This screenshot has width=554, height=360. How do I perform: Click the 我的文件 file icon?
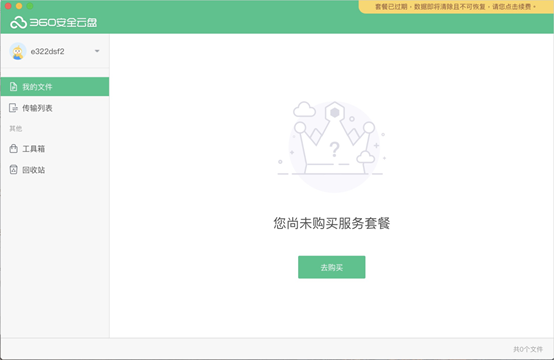[x=13, y=87]
